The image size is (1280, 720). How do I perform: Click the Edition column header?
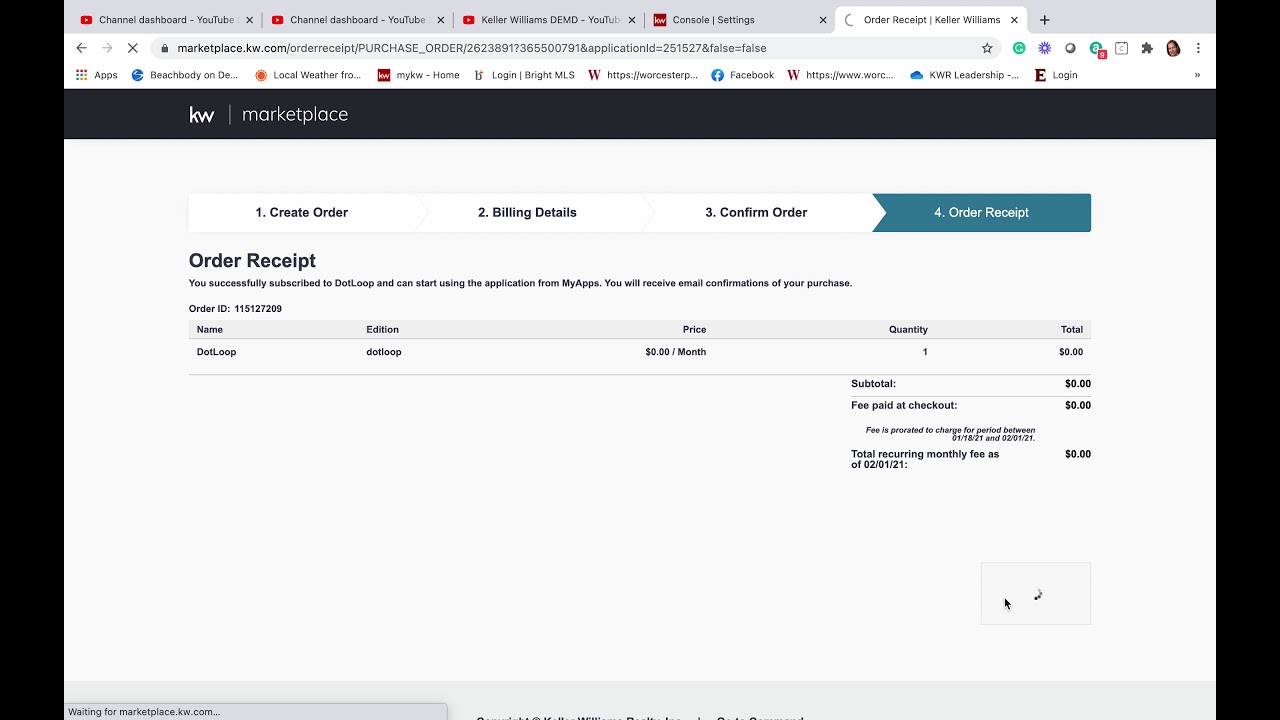(x=382, y=329)
